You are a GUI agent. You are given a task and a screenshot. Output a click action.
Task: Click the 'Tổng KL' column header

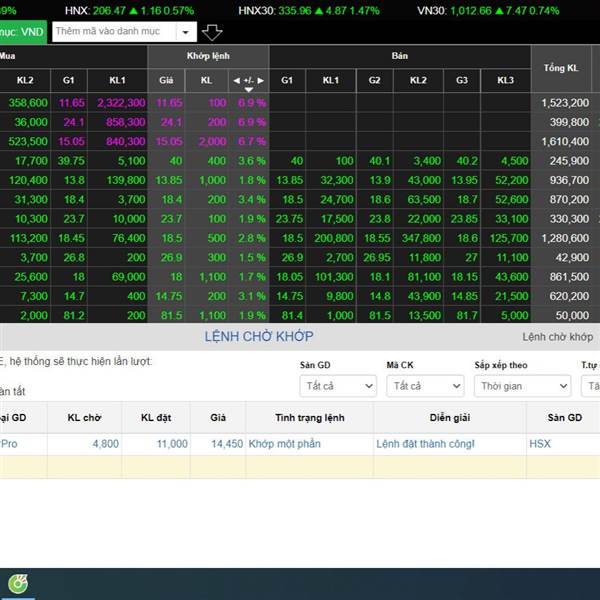[x=561, y=67]
